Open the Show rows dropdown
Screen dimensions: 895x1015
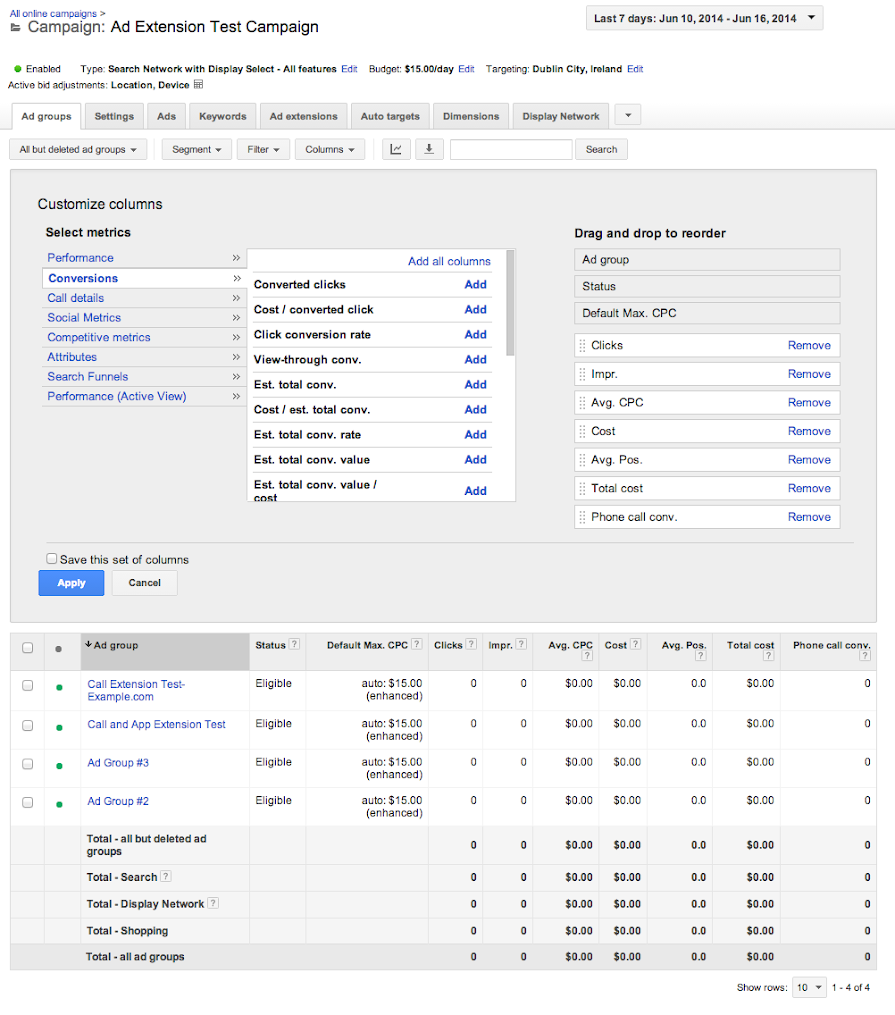coord(809,987)
